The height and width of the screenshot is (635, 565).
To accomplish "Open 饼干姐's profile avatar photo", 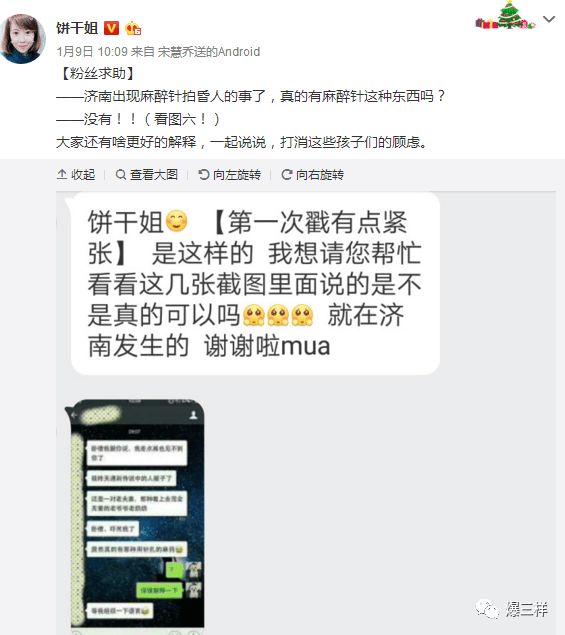I will click(22, 38).
